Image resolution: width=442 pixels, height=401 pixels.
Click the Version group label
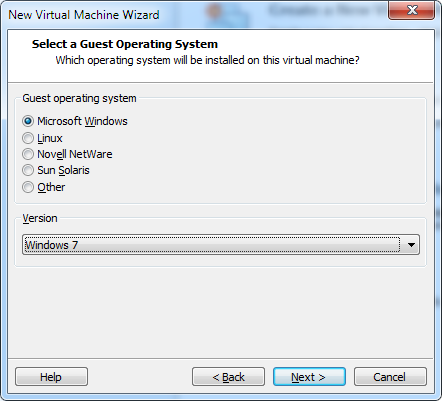click(40, 218)
